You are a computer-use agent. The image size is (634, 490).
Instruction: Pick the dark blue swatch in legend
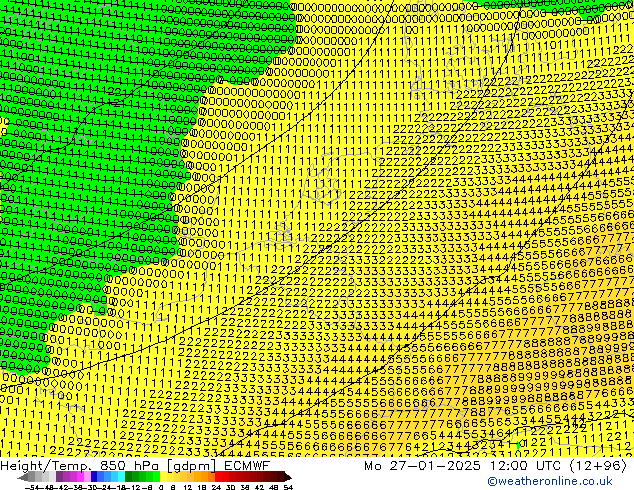click(x=94, y=477)
